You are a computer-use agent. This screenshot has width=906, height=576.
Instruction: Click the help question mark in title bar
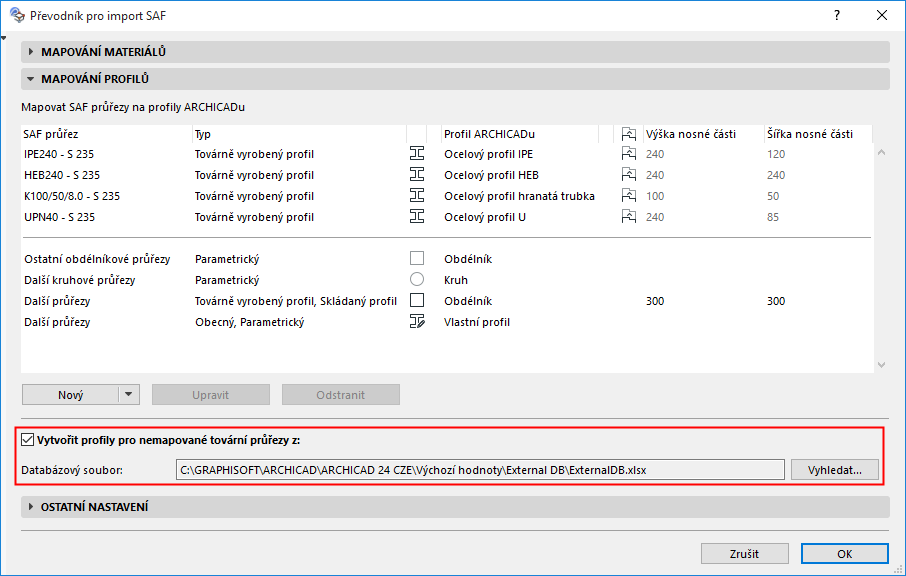click(x=837, y=16)
